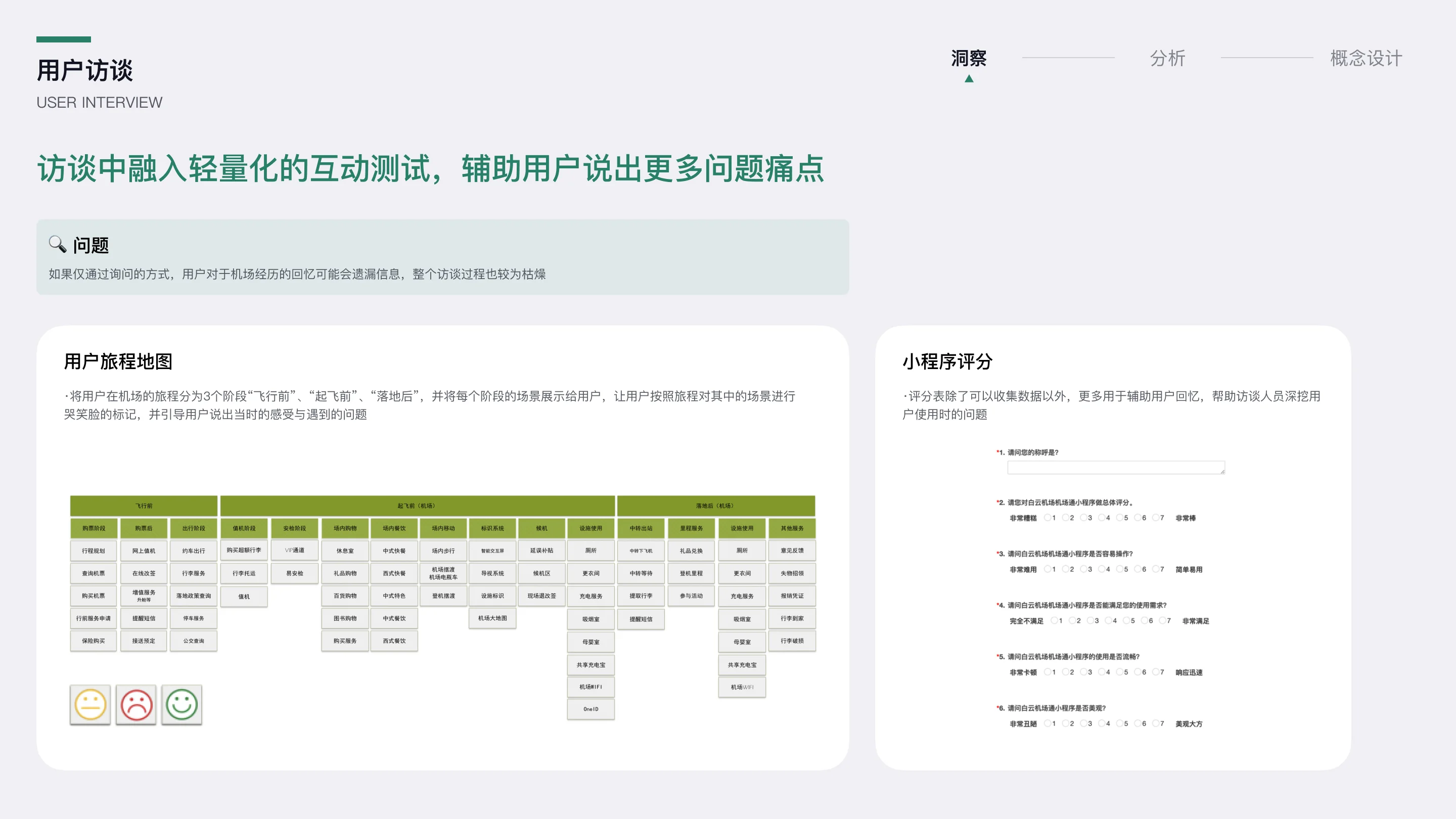Select rating 7 for question 2 overall score
The width and height of the screenshot is (1456, 819).
pos(1156,518)
